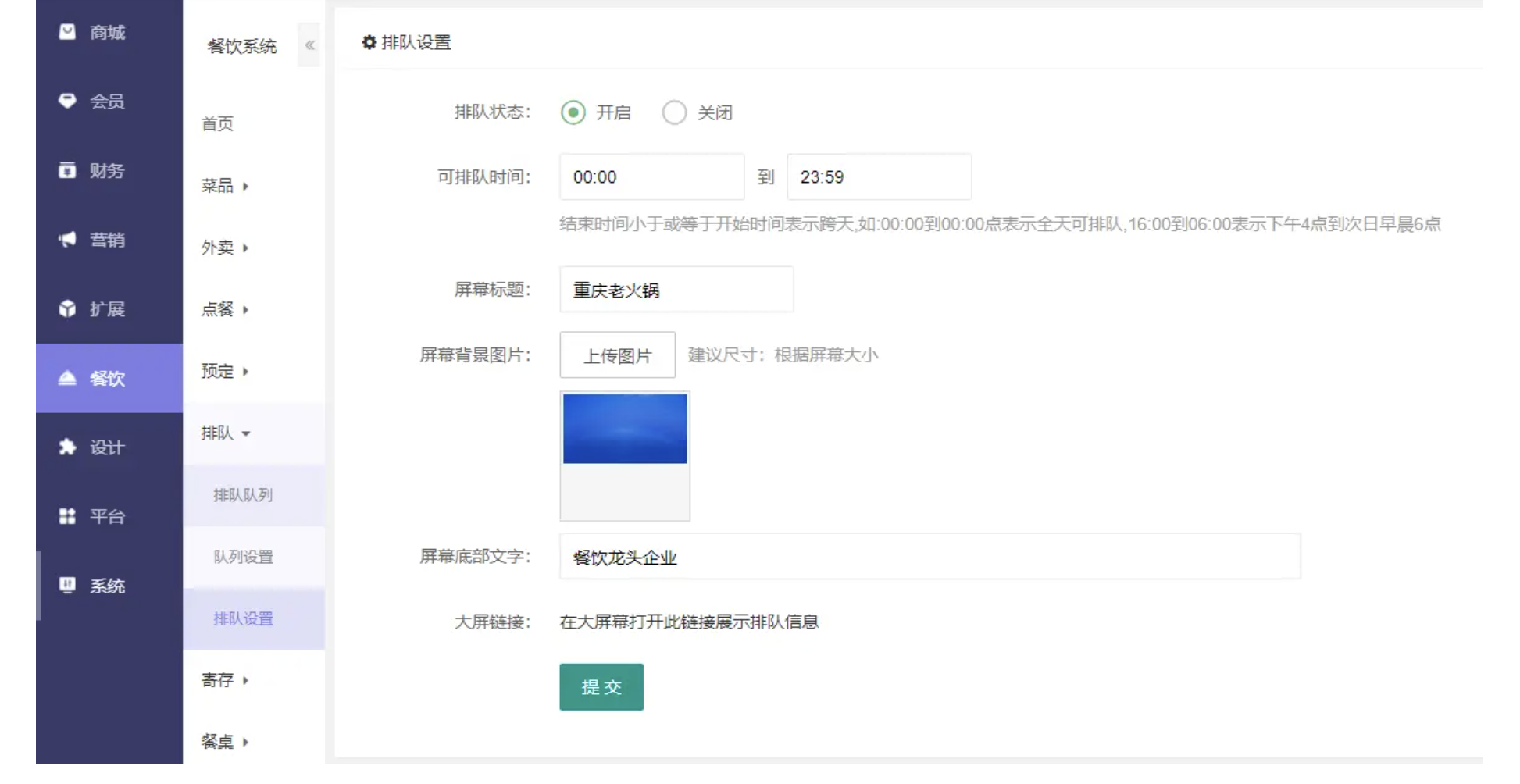Click the 排队状态 label
1520x784 pixels.
(493, 112)
